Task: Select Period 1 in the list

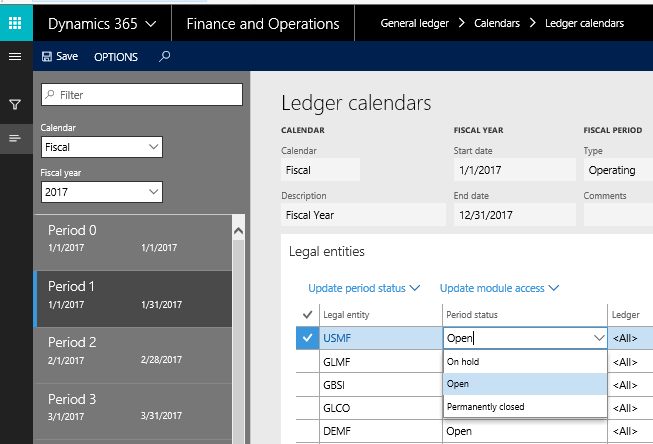Action: [x=133, y=299]
